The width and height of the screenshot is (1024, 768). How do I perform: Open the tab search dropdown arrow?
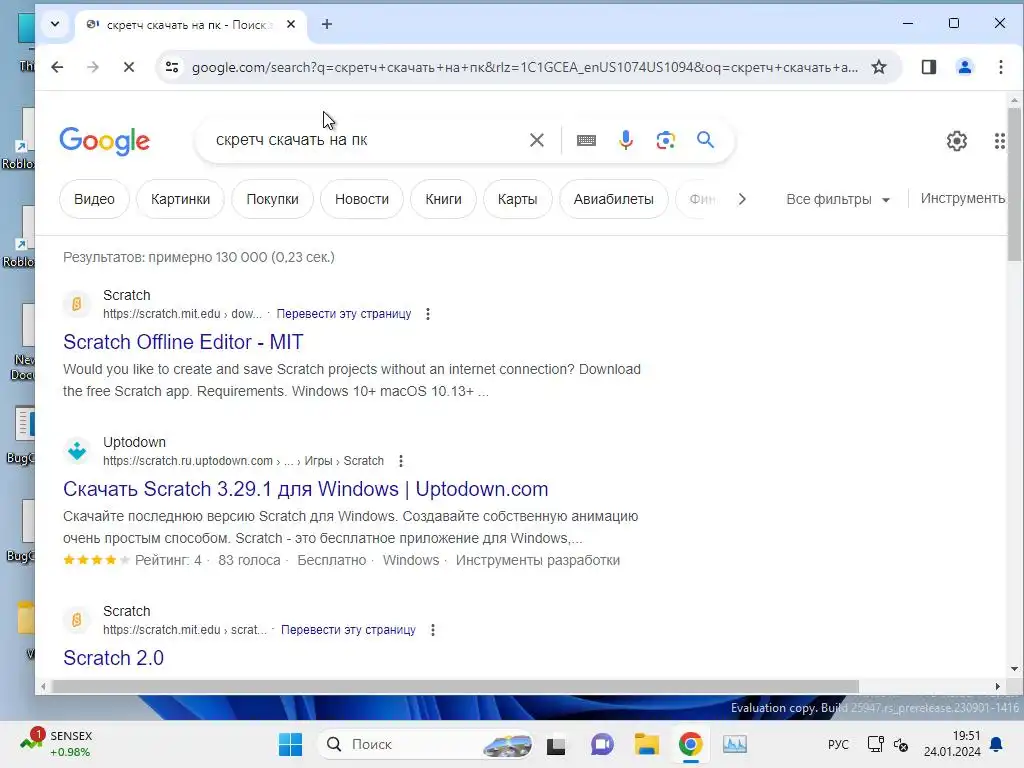55,24
